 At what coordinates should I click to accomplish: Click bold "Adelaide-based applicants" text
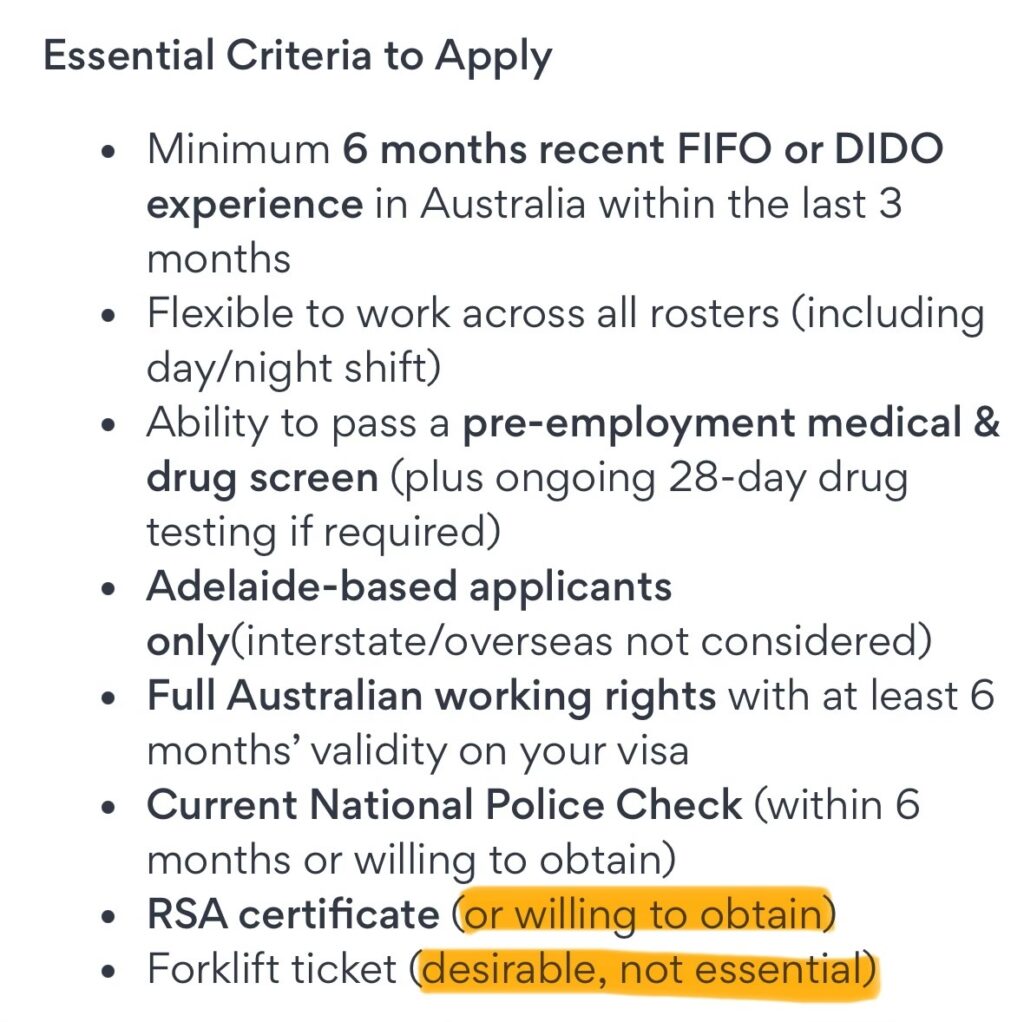(409, 586)
